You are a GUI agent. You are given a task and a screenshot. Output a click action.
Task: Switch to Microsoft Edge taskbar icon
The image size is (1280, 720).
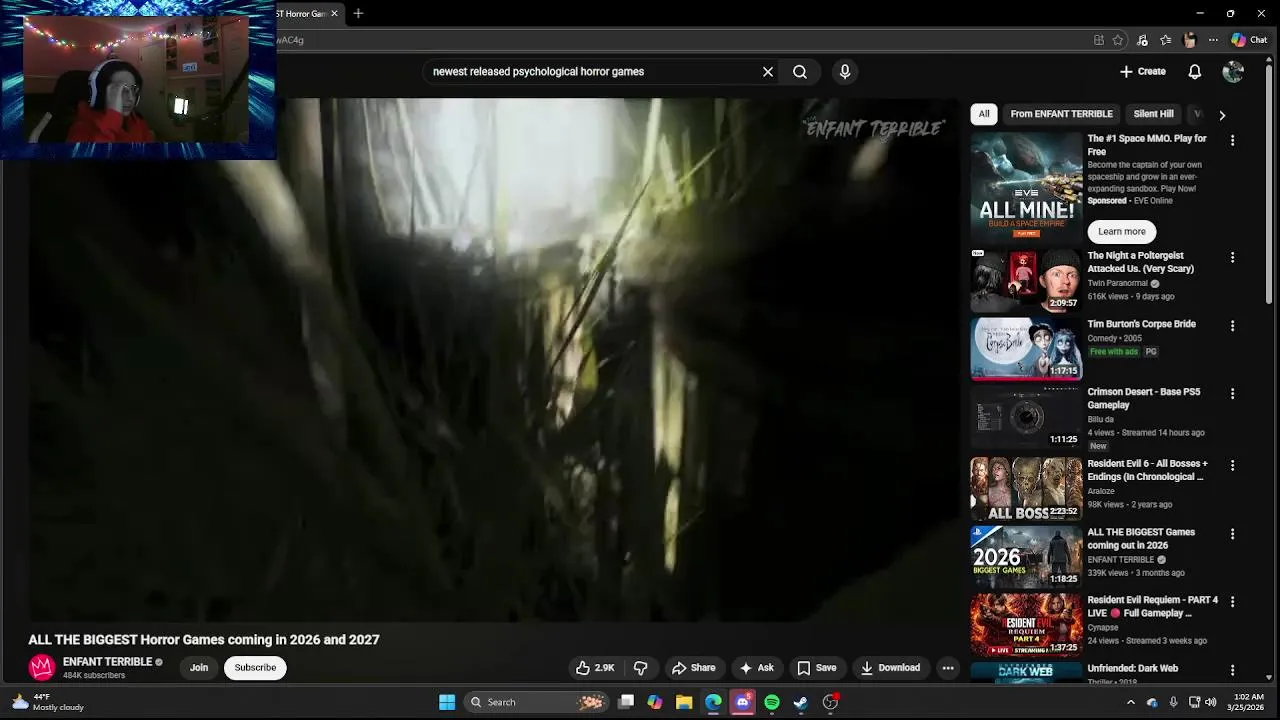click(713, 702)
